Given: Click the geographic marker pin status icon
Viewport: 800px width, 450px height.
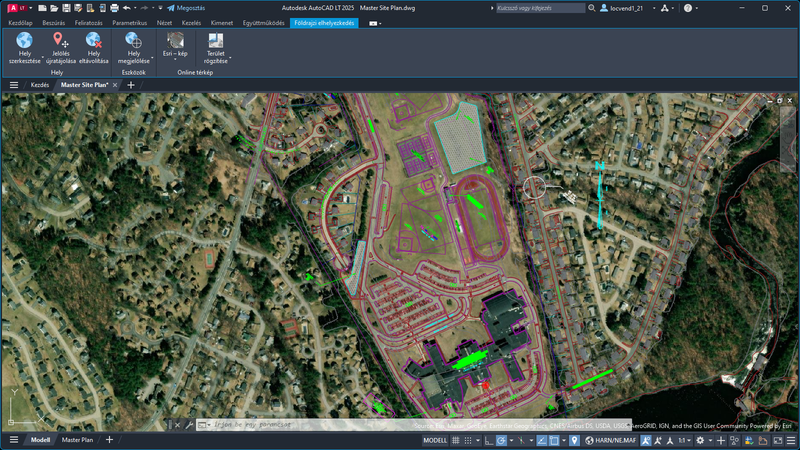Looking at the screenshot, I should (574, 440).
